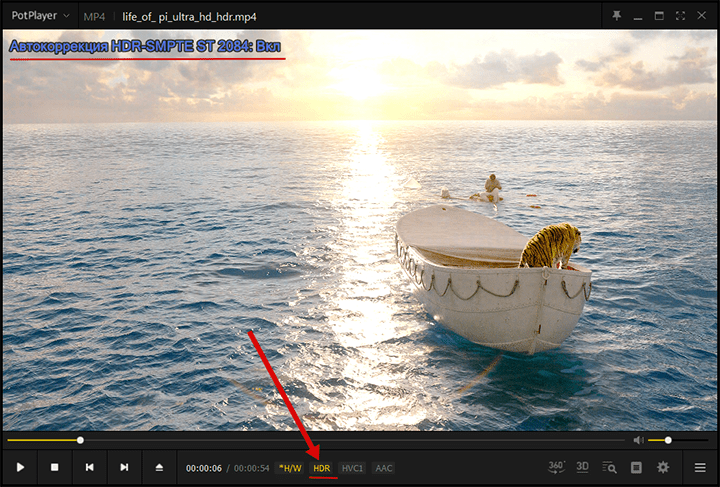Click the AAC audio codec label
The image size is (720, 487).
[x=384, y=468]
